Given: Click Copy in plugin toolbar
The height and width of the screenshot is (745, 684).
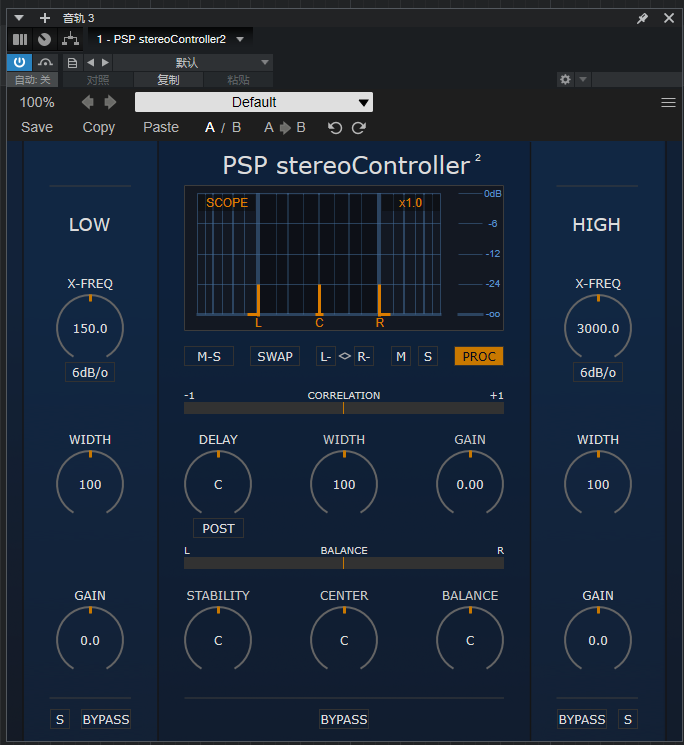Looking at the screenshot, I should pos(99,127).
